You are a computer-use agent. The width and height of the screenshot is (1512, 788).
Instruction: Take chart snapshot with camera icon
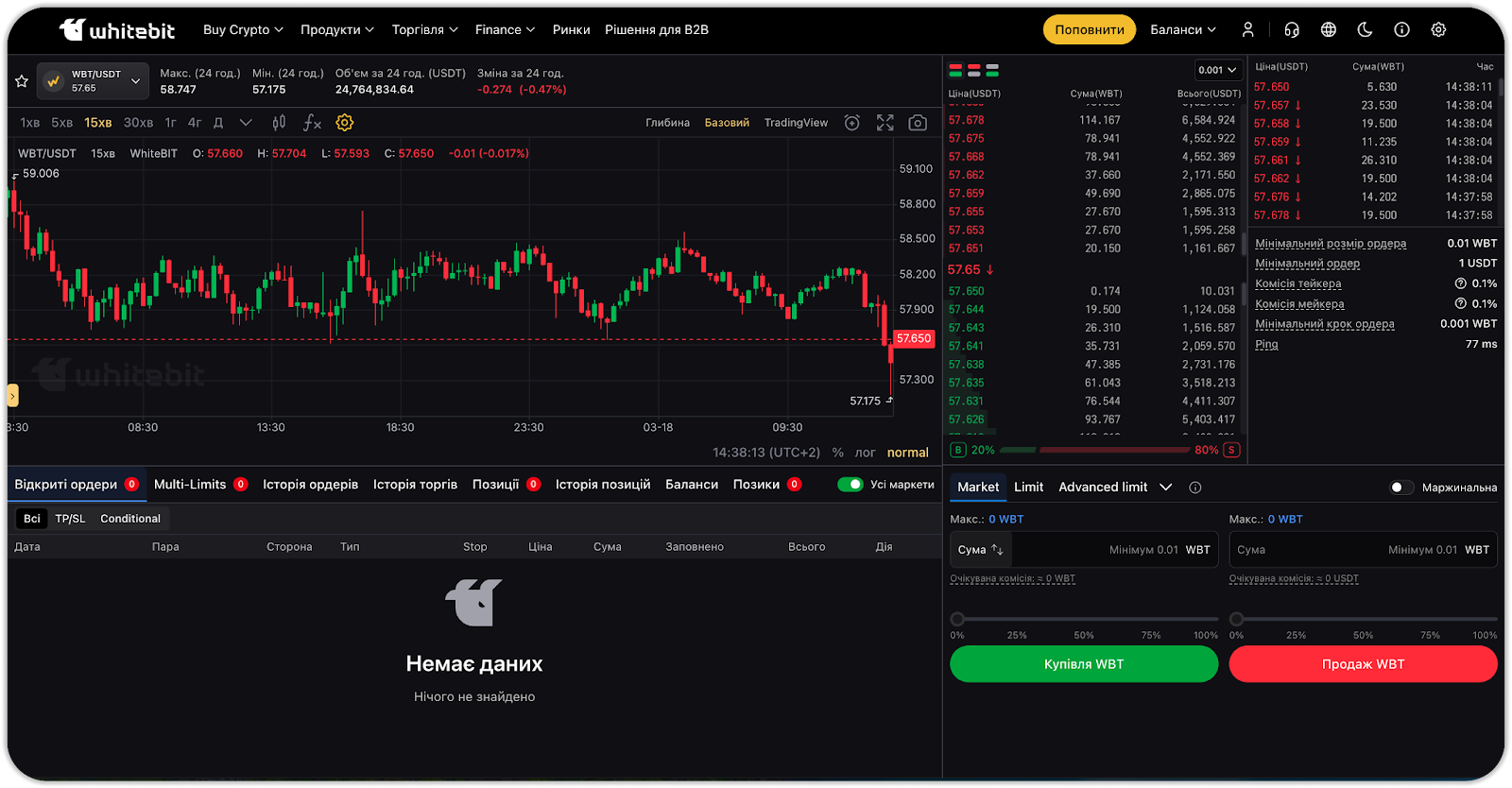pos(917,123)
